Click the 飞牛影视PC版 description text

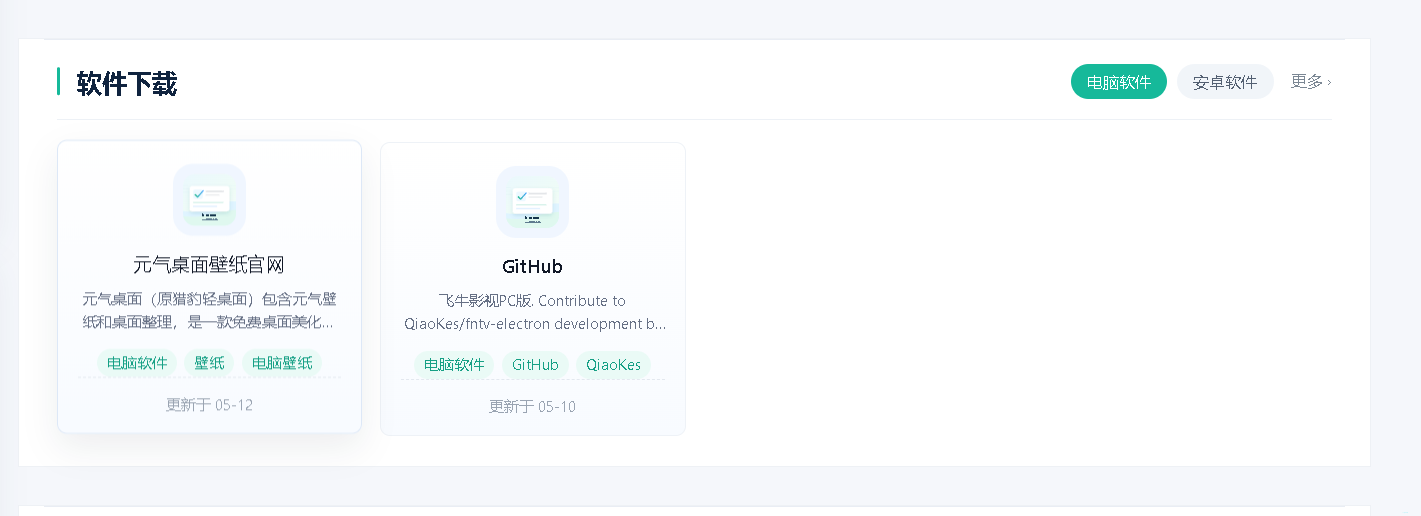click(x=534, y=312)
